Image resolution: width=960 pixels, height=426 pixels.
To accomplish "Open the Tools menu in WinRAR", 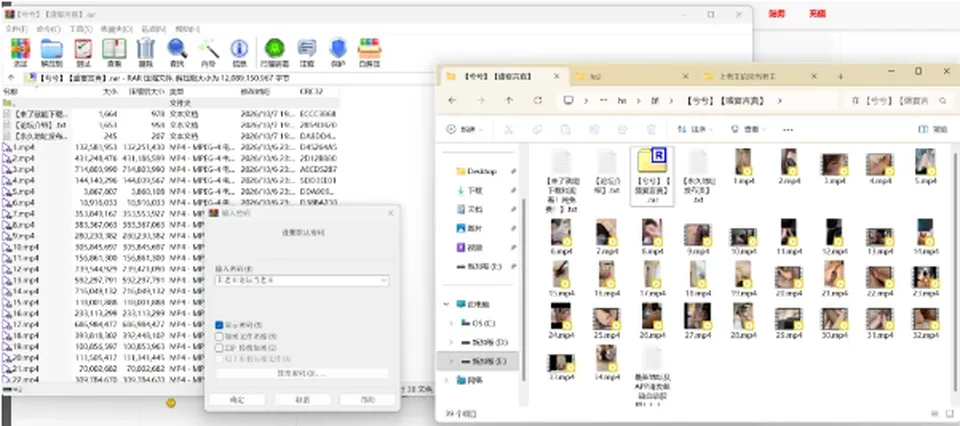I will 81,29.
